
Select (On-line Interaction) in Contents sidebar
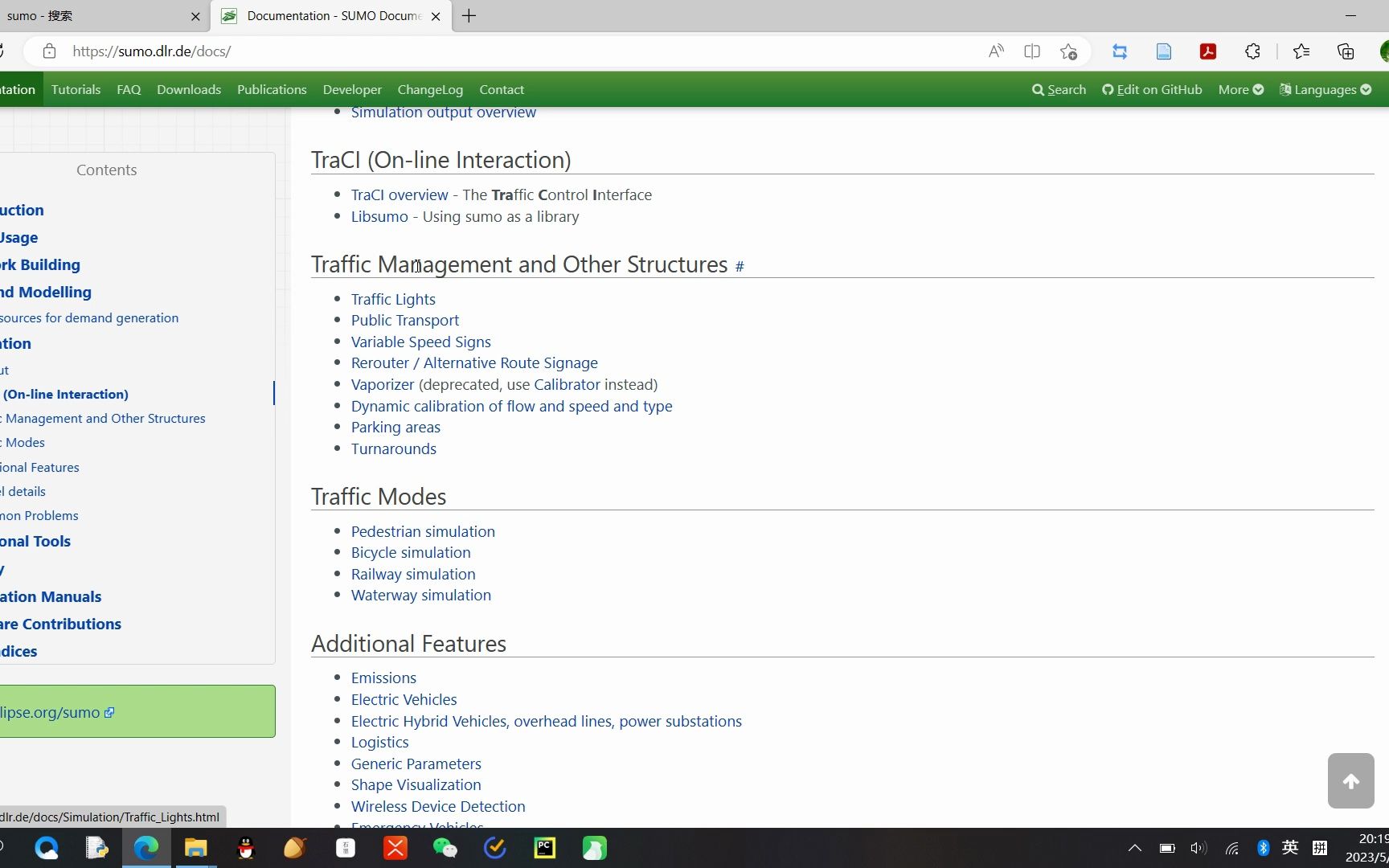click(x=64, y=394)
